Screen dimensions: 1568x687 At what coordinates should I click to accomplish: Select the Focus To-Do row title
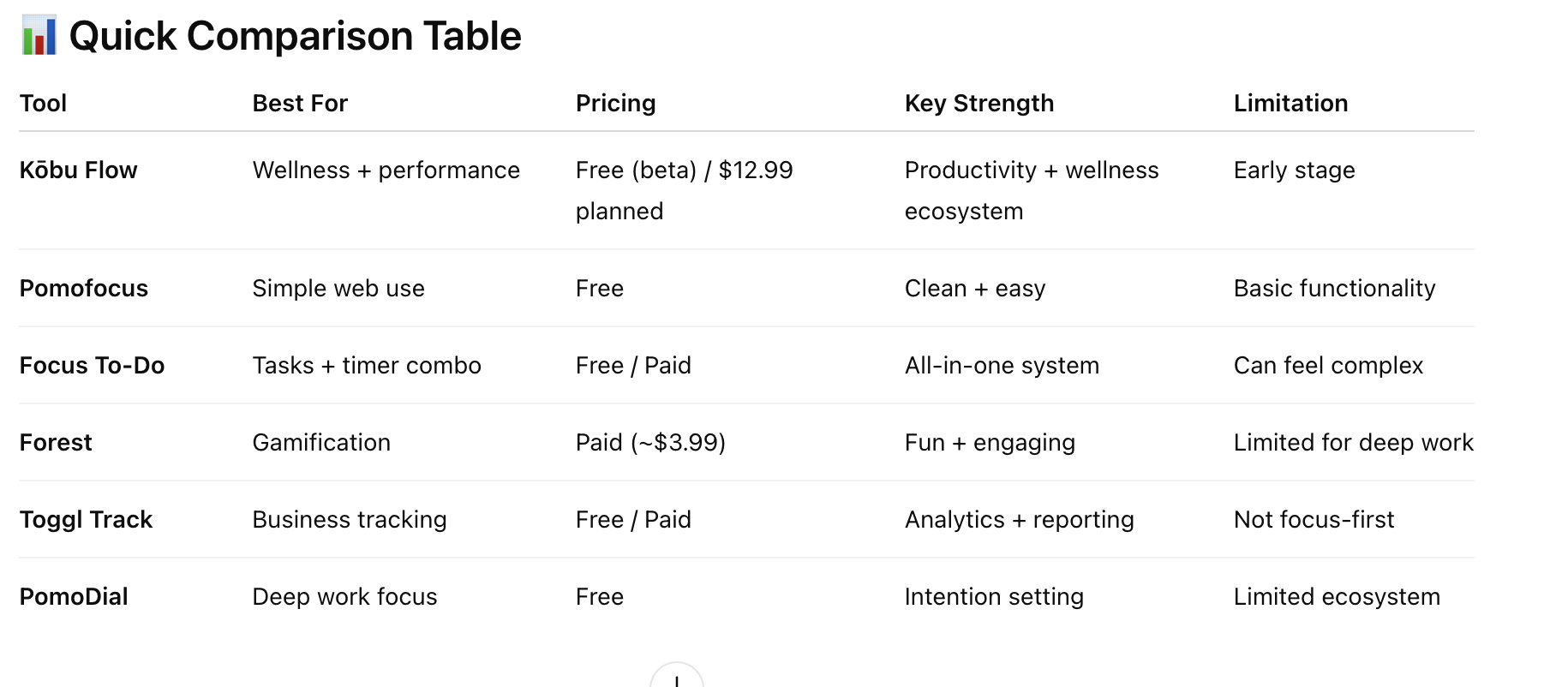92,366
